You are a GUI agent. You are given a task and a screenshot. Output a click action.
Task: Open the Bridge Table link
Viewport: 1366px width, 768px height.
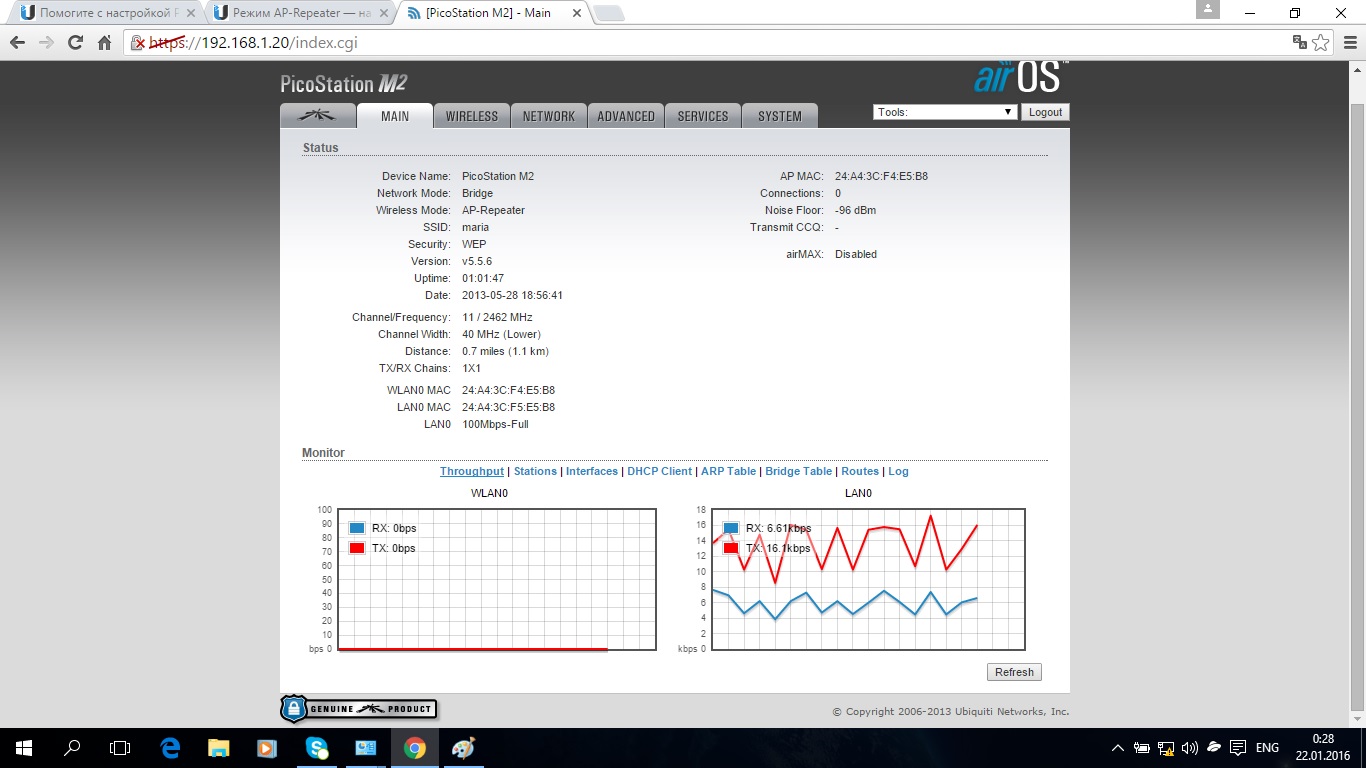798,471
